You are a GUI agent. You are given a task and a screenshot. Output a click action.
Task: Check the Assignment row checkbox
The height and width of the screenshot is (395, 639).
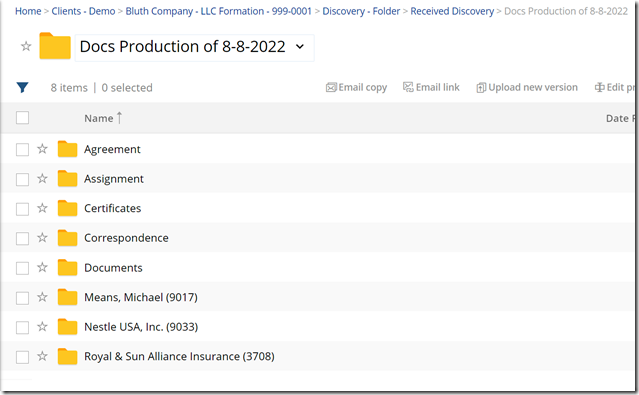coord(22,179)
